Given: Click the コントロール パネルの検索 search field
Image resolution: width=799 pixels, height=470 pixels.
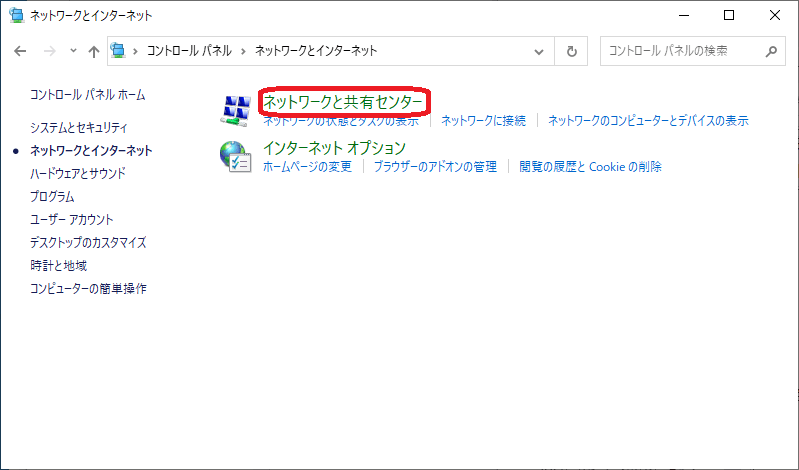Looking at the screenshot, I should pyautogui.click(x=680, y=50).
